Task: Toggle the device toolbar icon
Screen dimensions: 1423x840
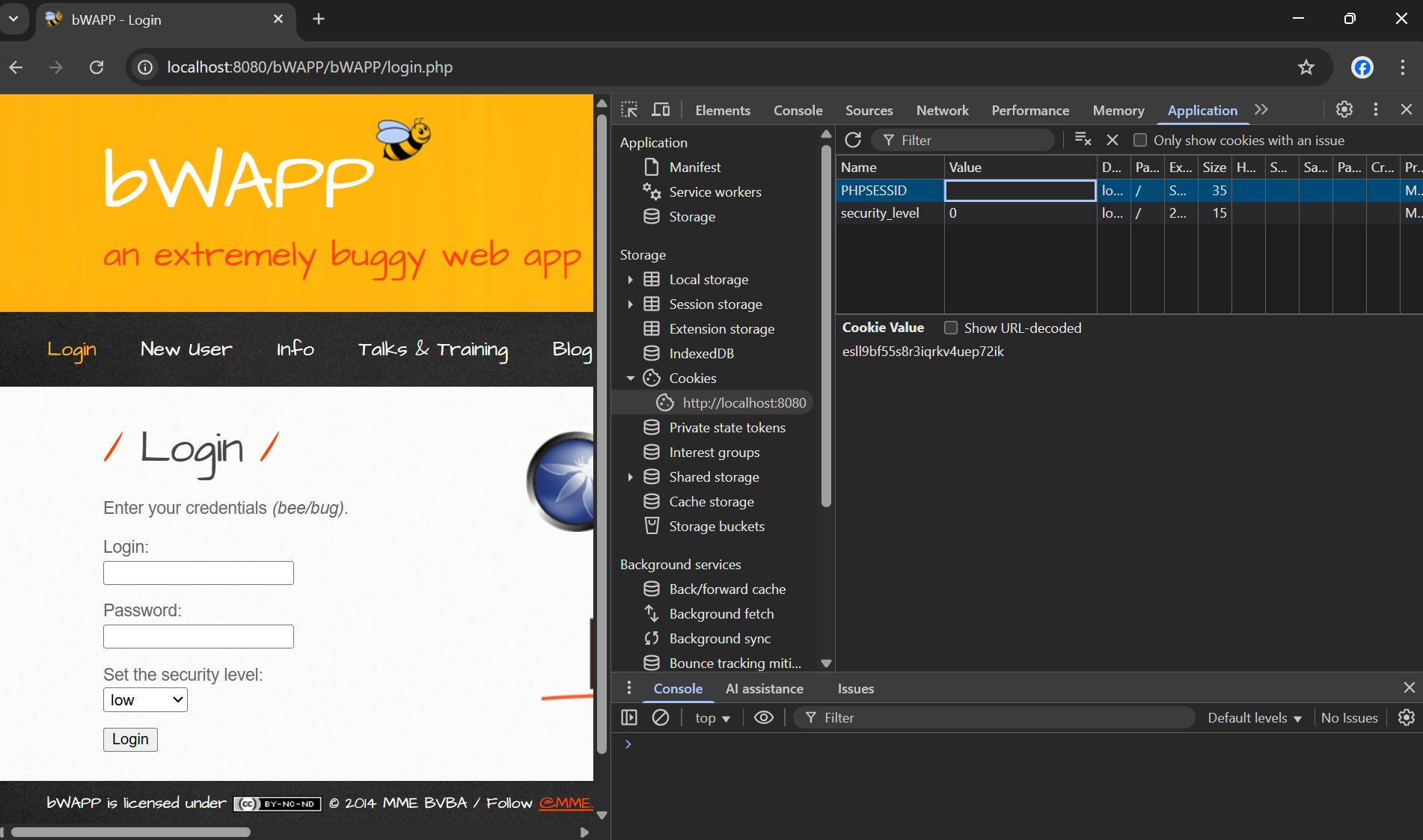Action: point(661,110)
